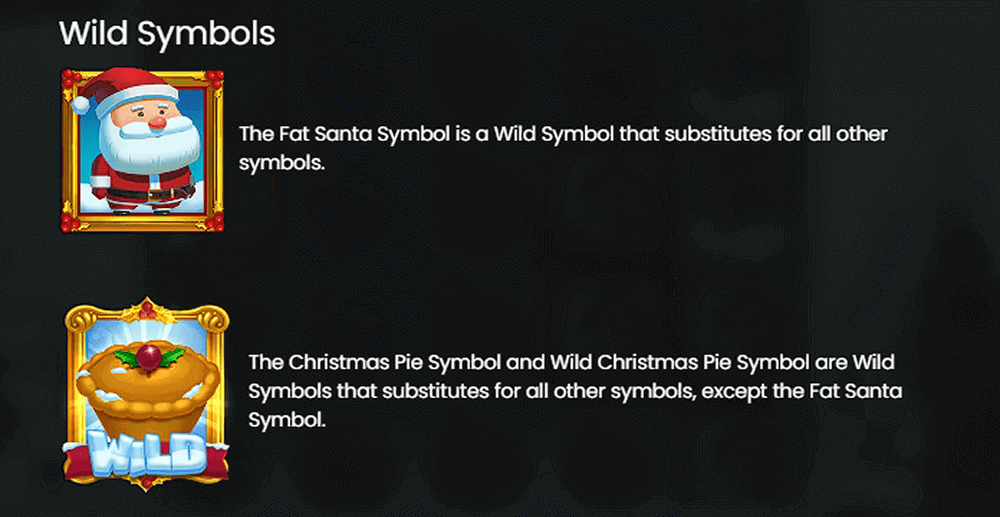Click the 'except the Fat Santa' phrase
This screenshot has height=517, width=1000.
point(801,391)
